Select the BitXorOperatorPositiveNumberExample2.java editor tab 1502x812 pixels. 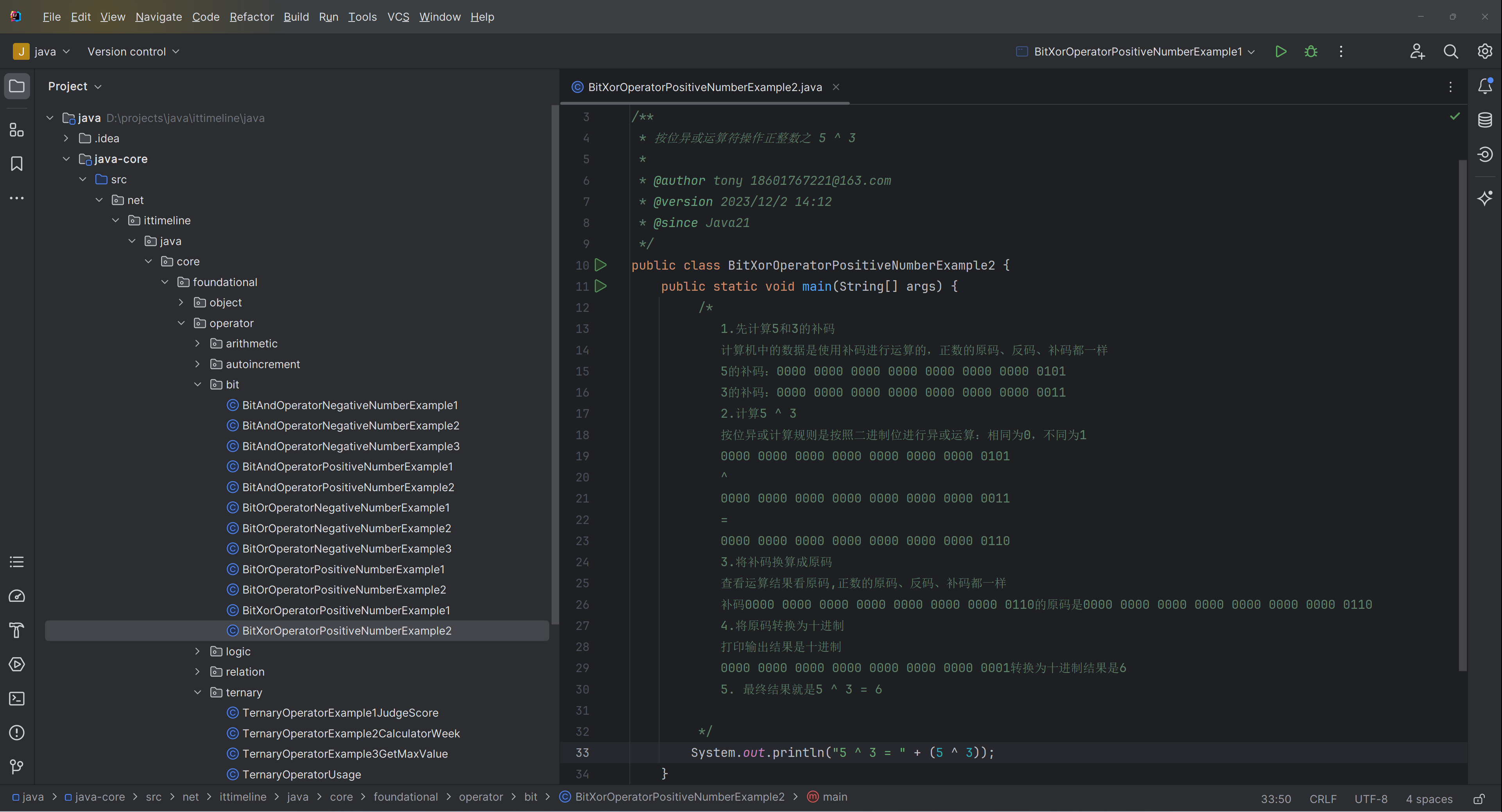704,87
